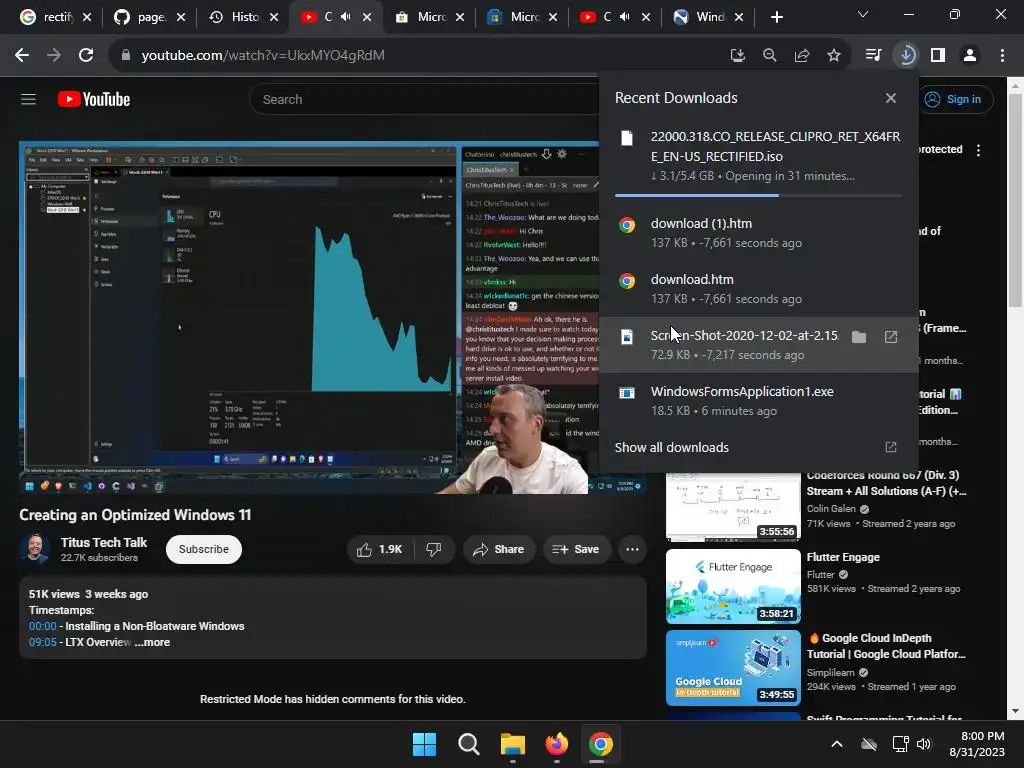The image size is (1024, 768).
Task: Open the download.htm entry
Action: tap(758, 289)
